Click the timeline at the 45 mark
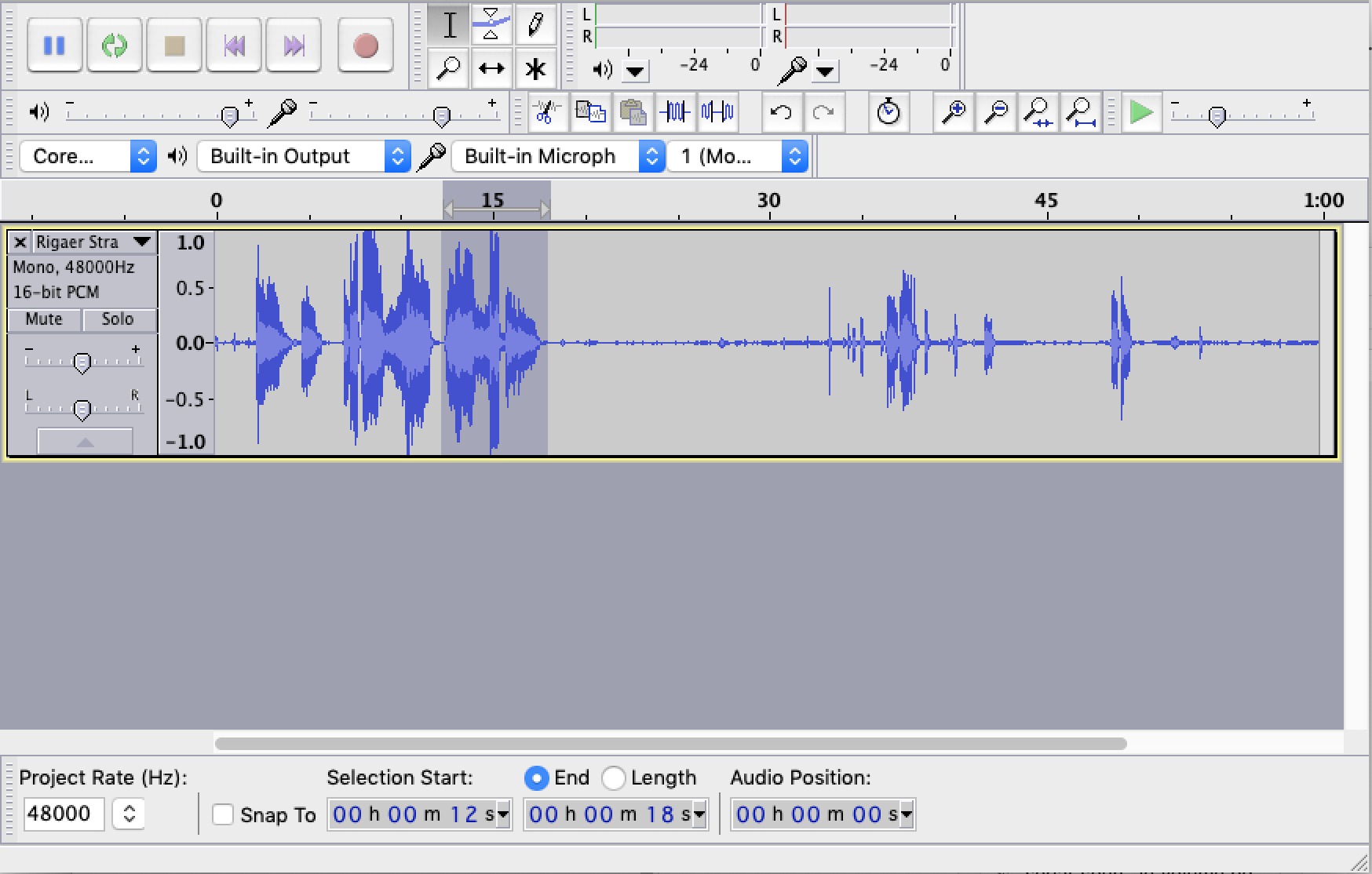Screen dimensions: 1372x874 1046,201
